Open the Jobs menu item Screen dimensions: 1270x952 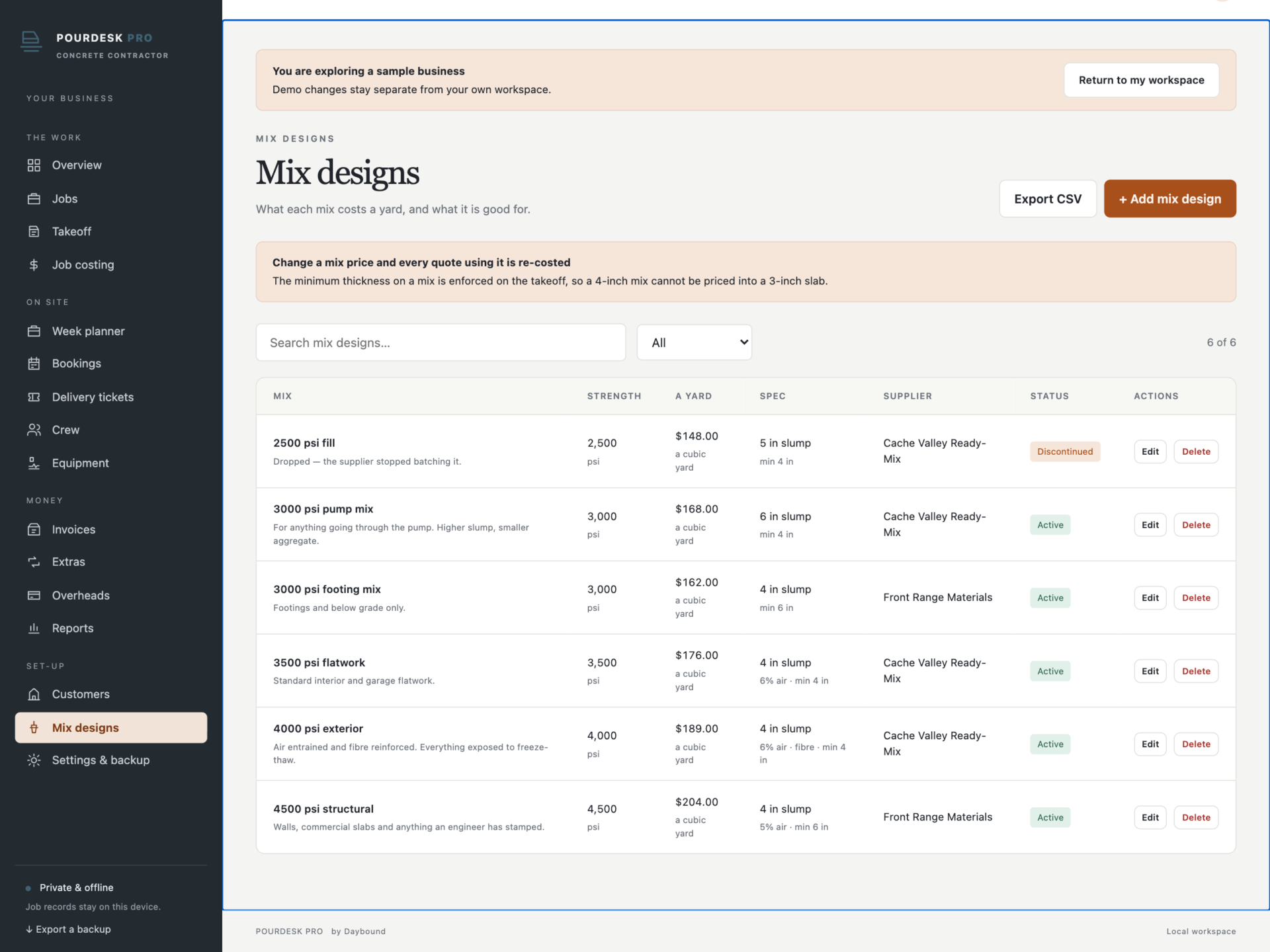[110, 199]
